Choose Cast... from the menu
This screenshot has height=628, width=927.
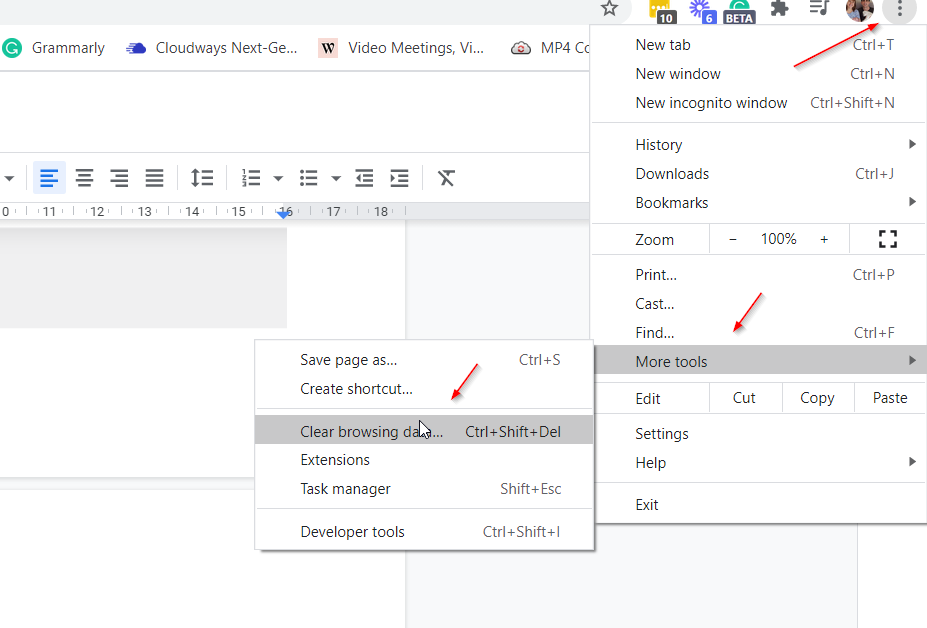(759, 304)
